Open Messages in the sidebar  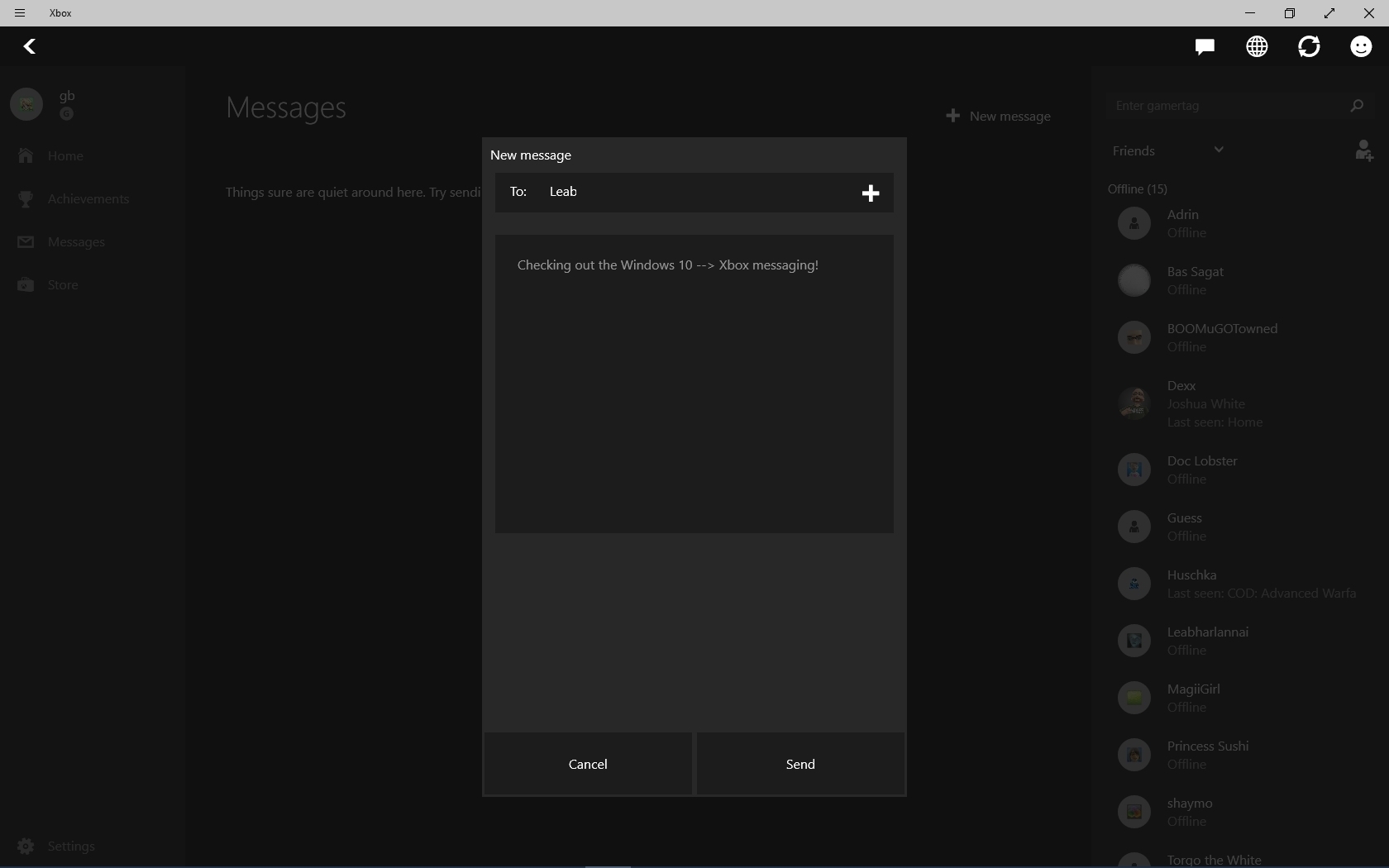point(91,241)
